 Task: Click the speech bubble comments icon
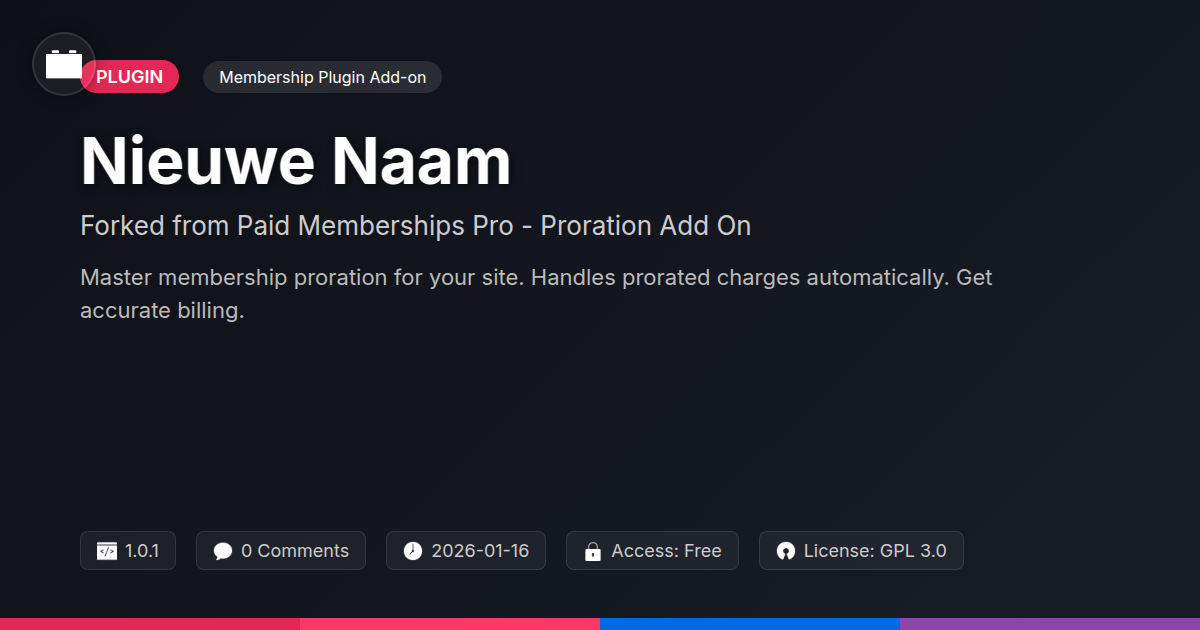click(223, 551)
